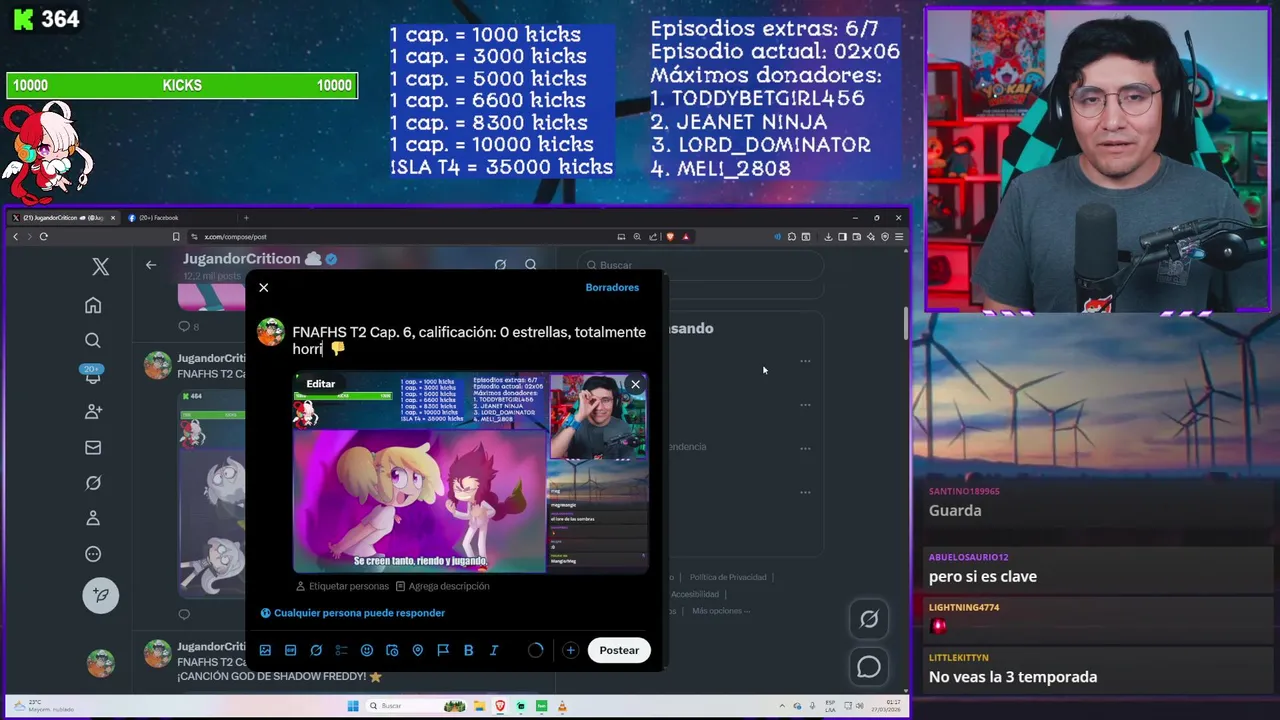This screenshot has height=720, width=1280.
Task: Click the Postear button
Action: coord(619,650)
